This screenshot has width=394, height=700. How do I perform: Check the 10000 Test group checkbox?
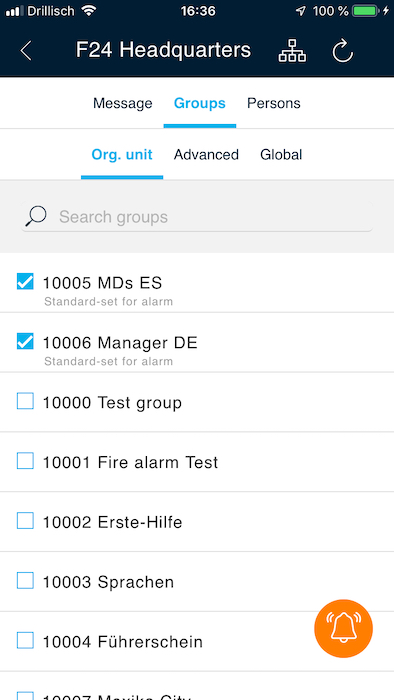pyautogui.click(x=25, y=401)
